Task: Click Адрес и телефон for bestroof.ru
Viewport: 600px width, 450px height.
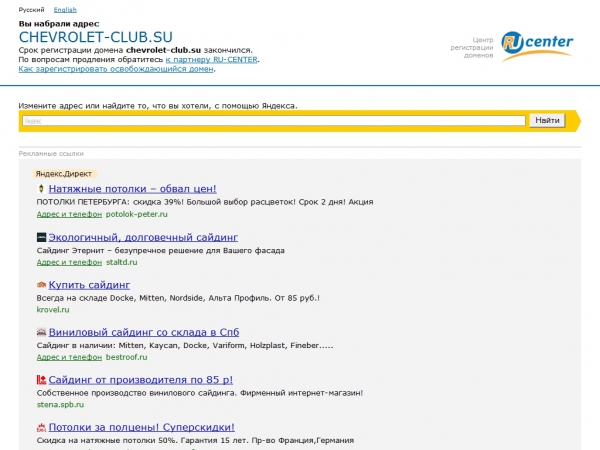Action: click(x=69, y=357)
